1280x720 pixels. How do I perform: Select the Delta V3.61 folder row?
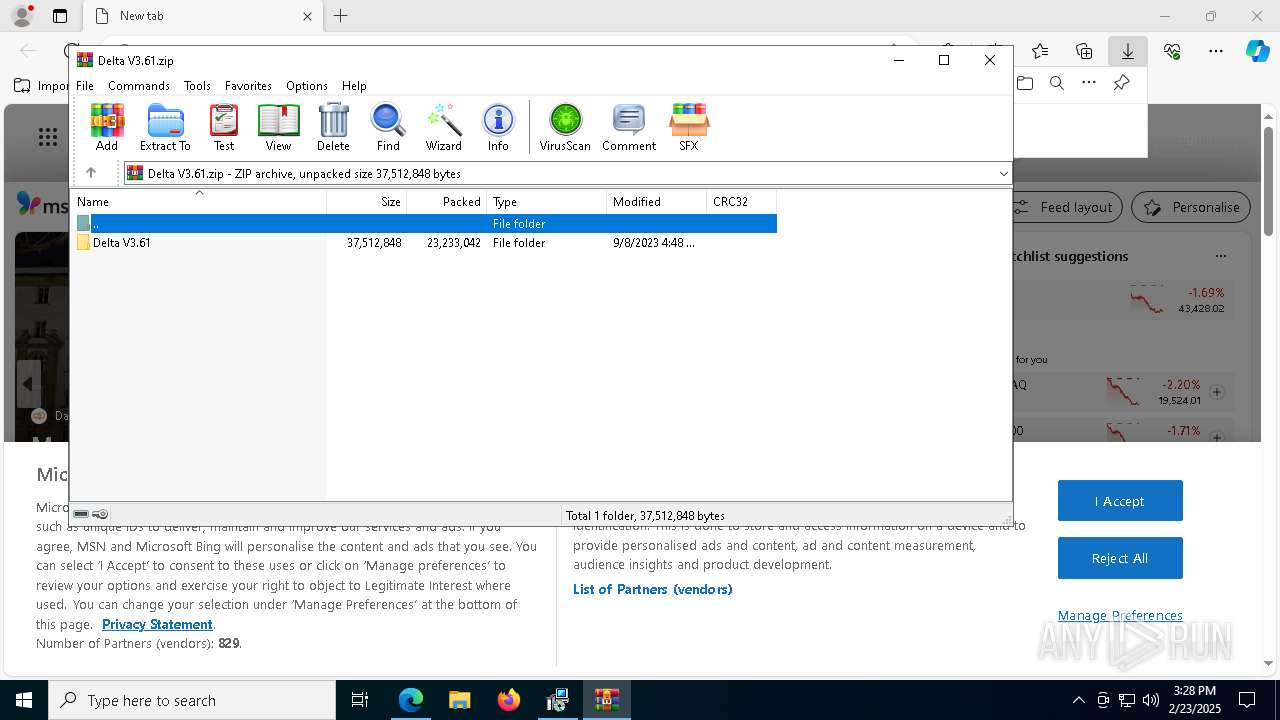(x=424, y=243)
